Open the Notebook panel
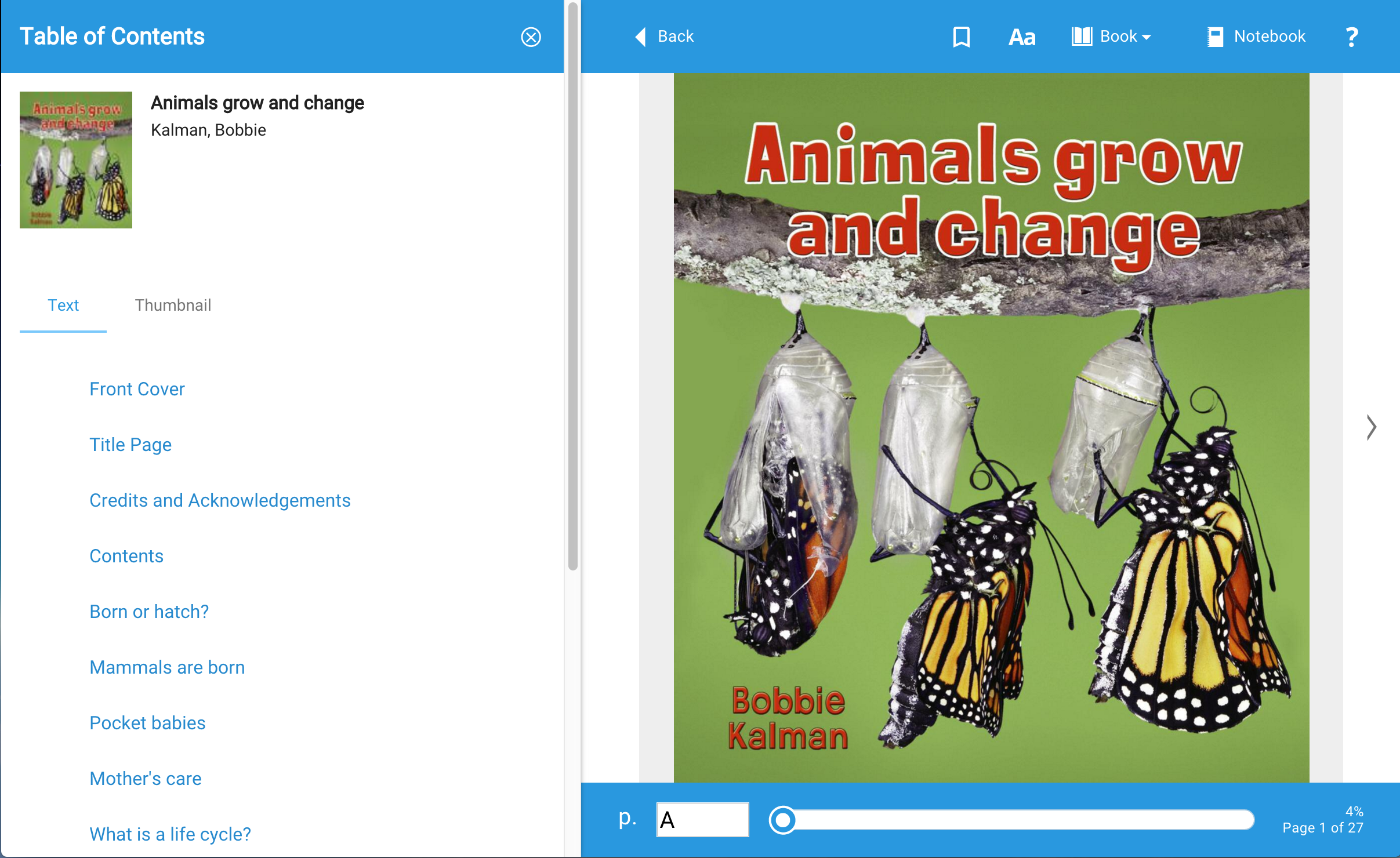1400x858 pixels. pyautogui.click(x=1256, y=37)
